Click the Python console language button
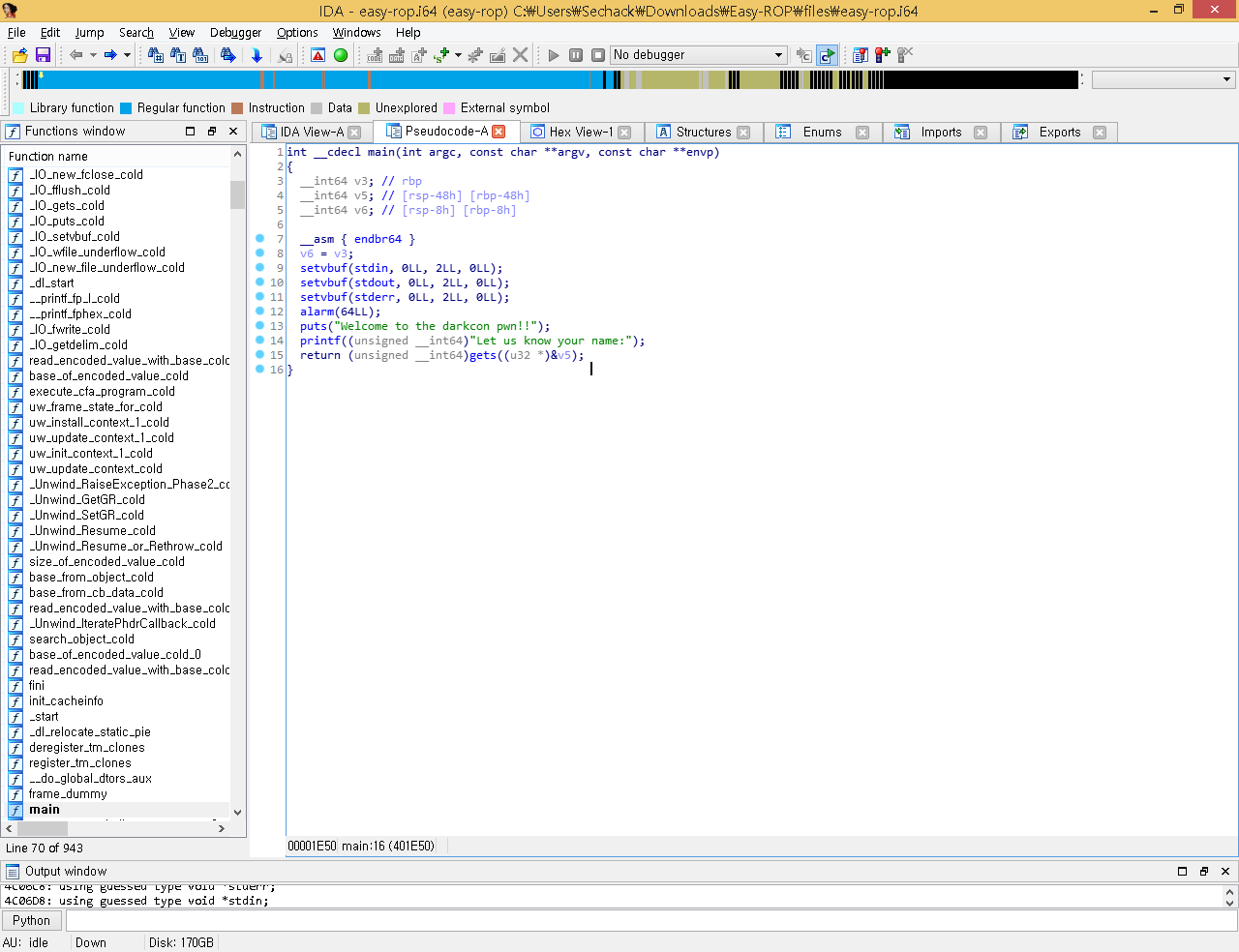 point(32,921)
